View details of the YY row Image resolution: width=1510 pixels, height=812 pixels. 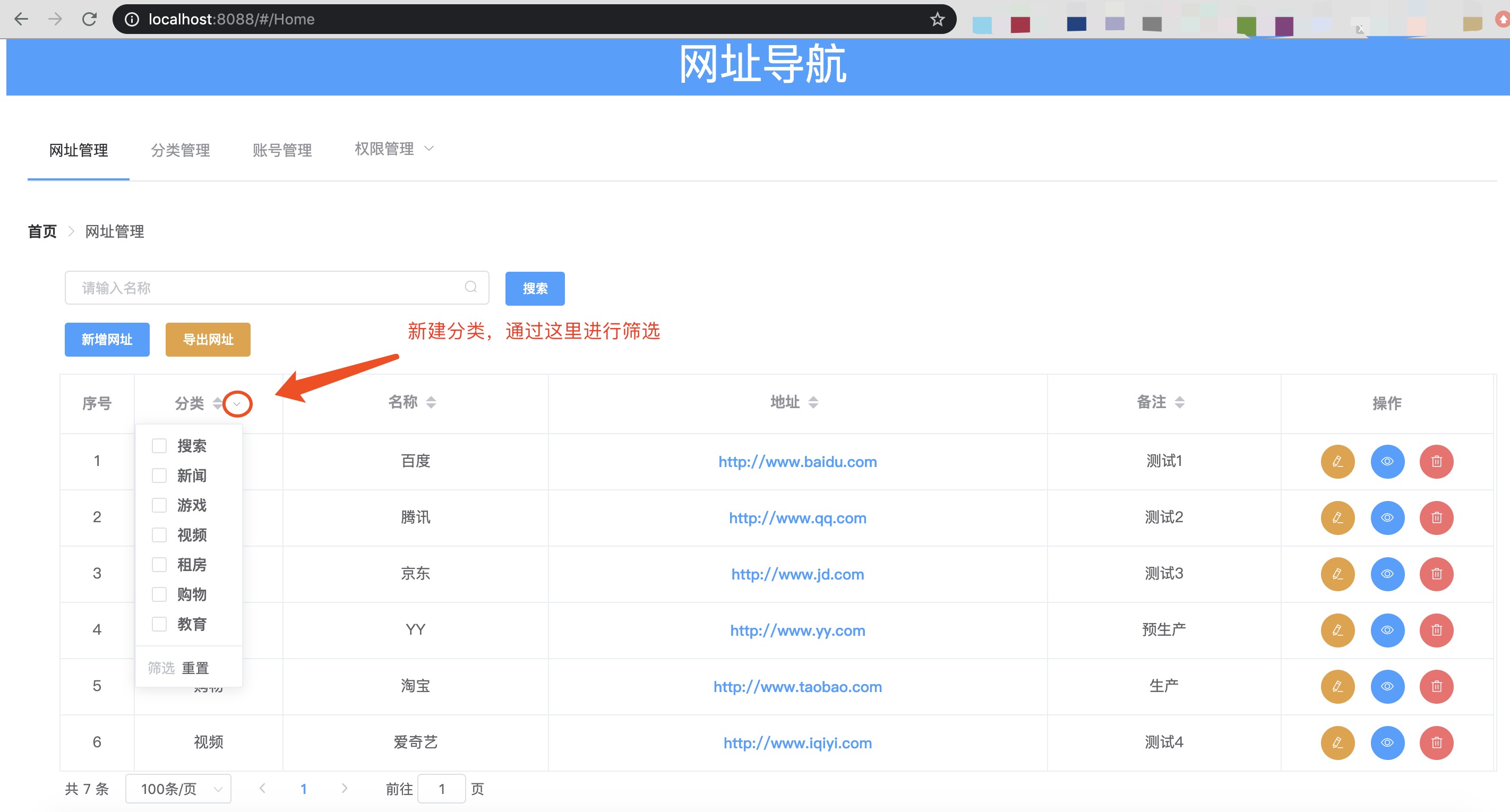(x=1387, y=630)
